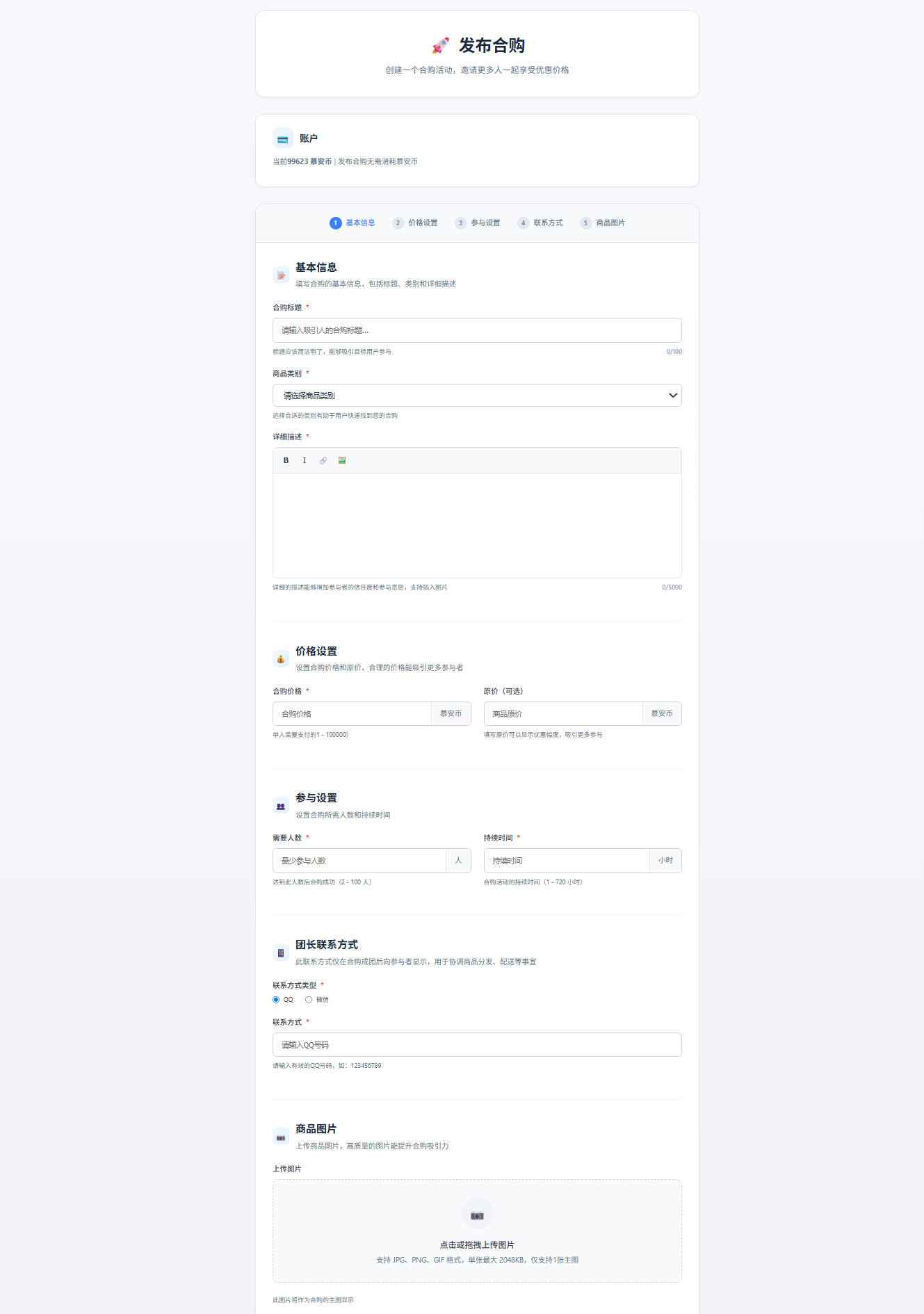The width and height of the screenshot is (924, 1314).
Task: Click the insert link icon in editor
Action: click(x=323, y=460)
